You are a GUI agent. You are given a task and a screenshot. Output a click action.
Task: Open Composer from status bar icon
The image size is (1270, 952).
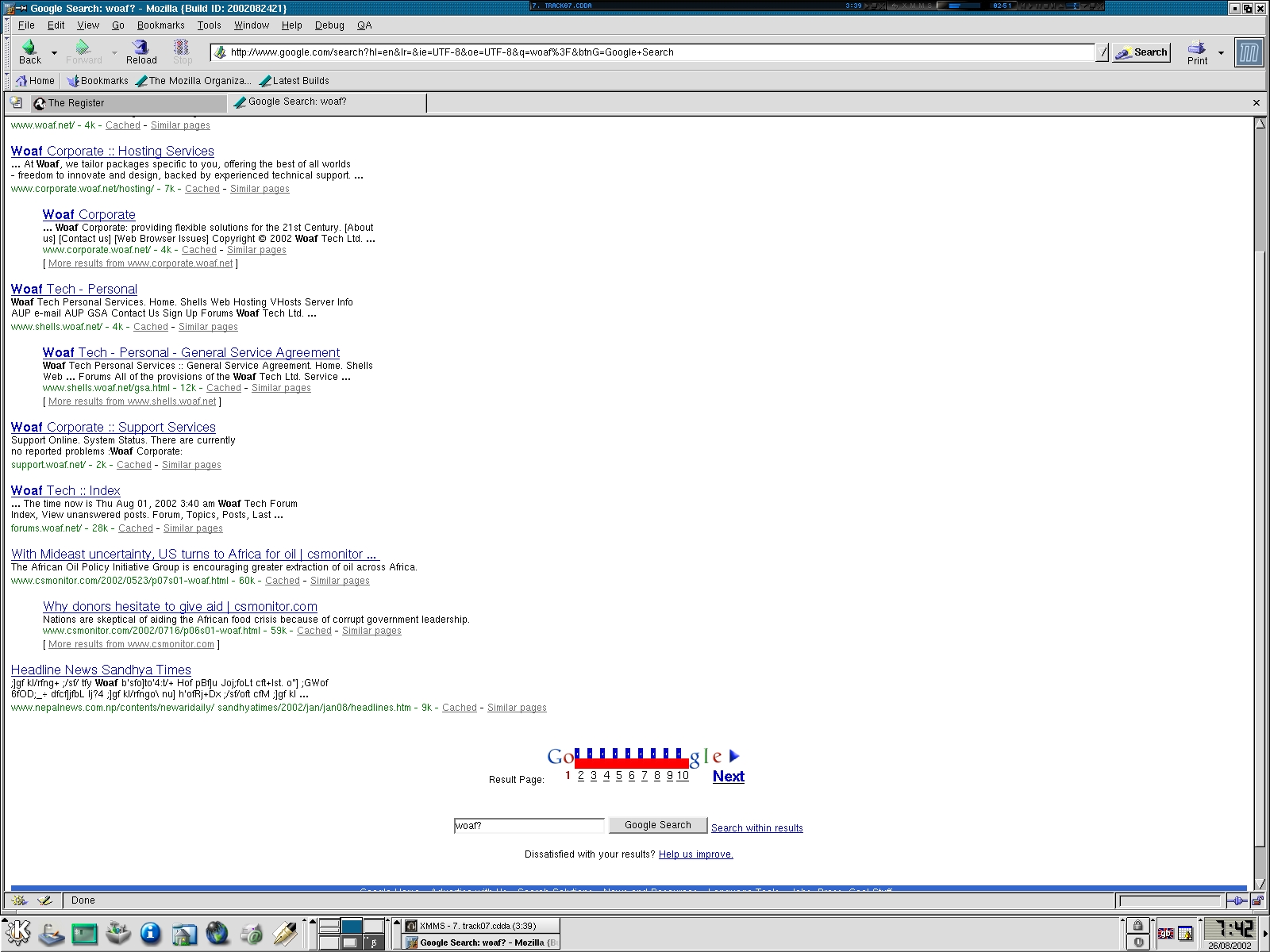coord(46,900)
